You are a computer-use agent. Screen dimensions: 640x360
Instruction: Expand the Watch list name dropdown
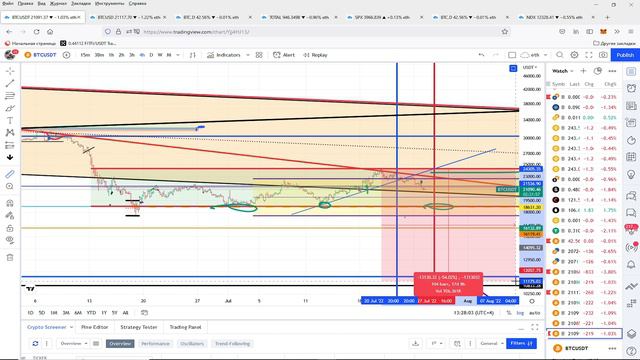click(563, 71)
